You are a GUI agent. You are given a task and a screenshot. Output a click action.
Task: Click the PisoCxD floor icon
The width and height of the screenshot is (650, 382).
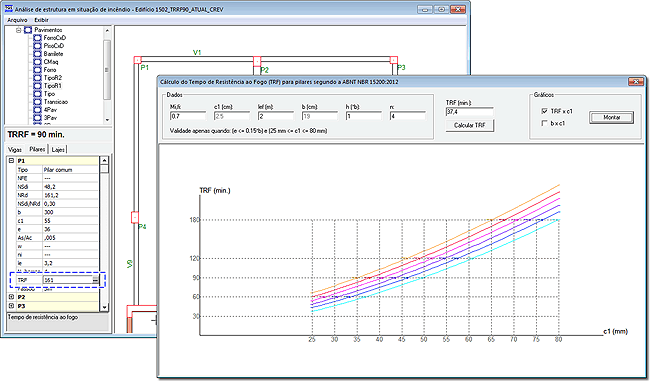pos(37,46)
